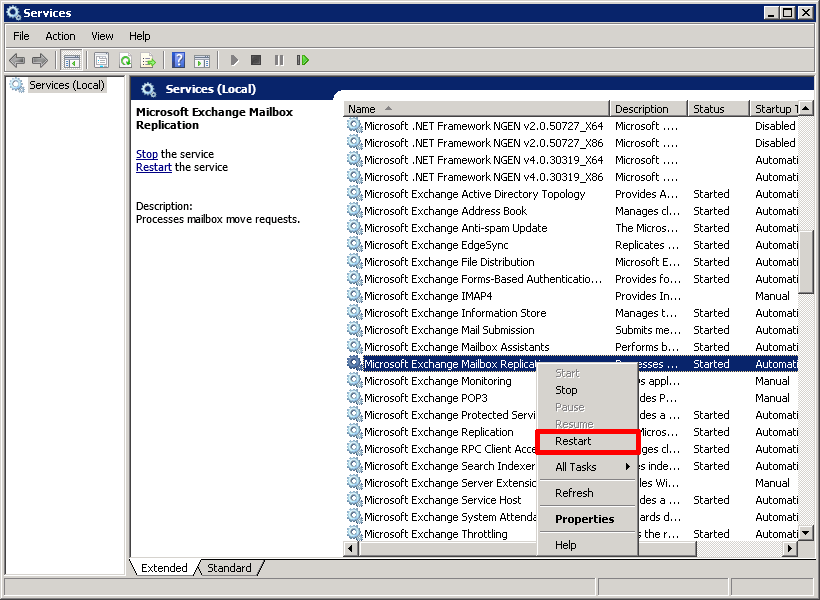This screenshot has width=820, height=600.
Task: Click gear icon of Microsoft Exchange Monitoring
Action: (x=355, y=380)
